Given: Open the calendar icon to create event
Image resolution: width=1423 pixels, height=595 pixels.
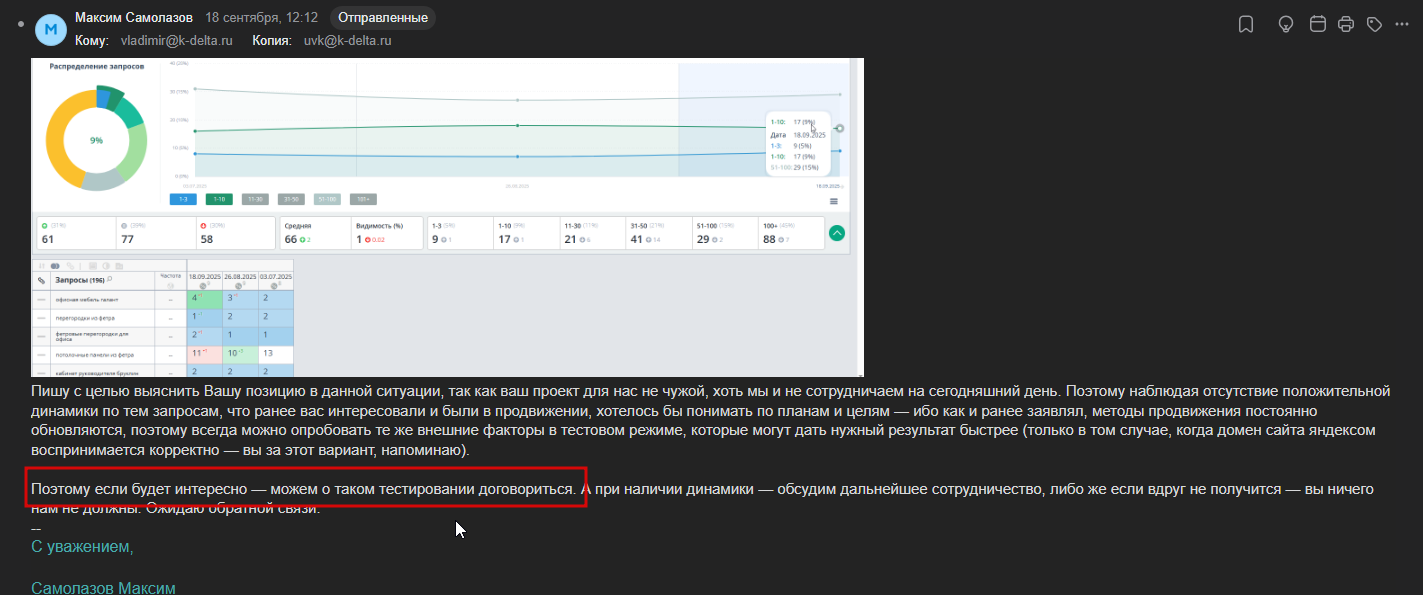Looking at the screenshot, I should tap(1318, 25).
